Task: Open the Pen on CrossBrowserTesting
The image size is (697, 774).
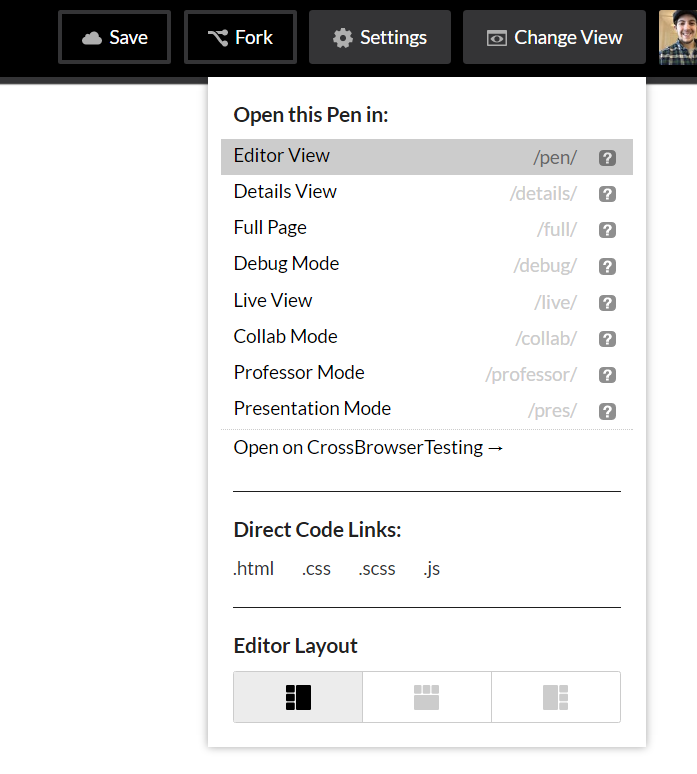Action: [369, 448]
